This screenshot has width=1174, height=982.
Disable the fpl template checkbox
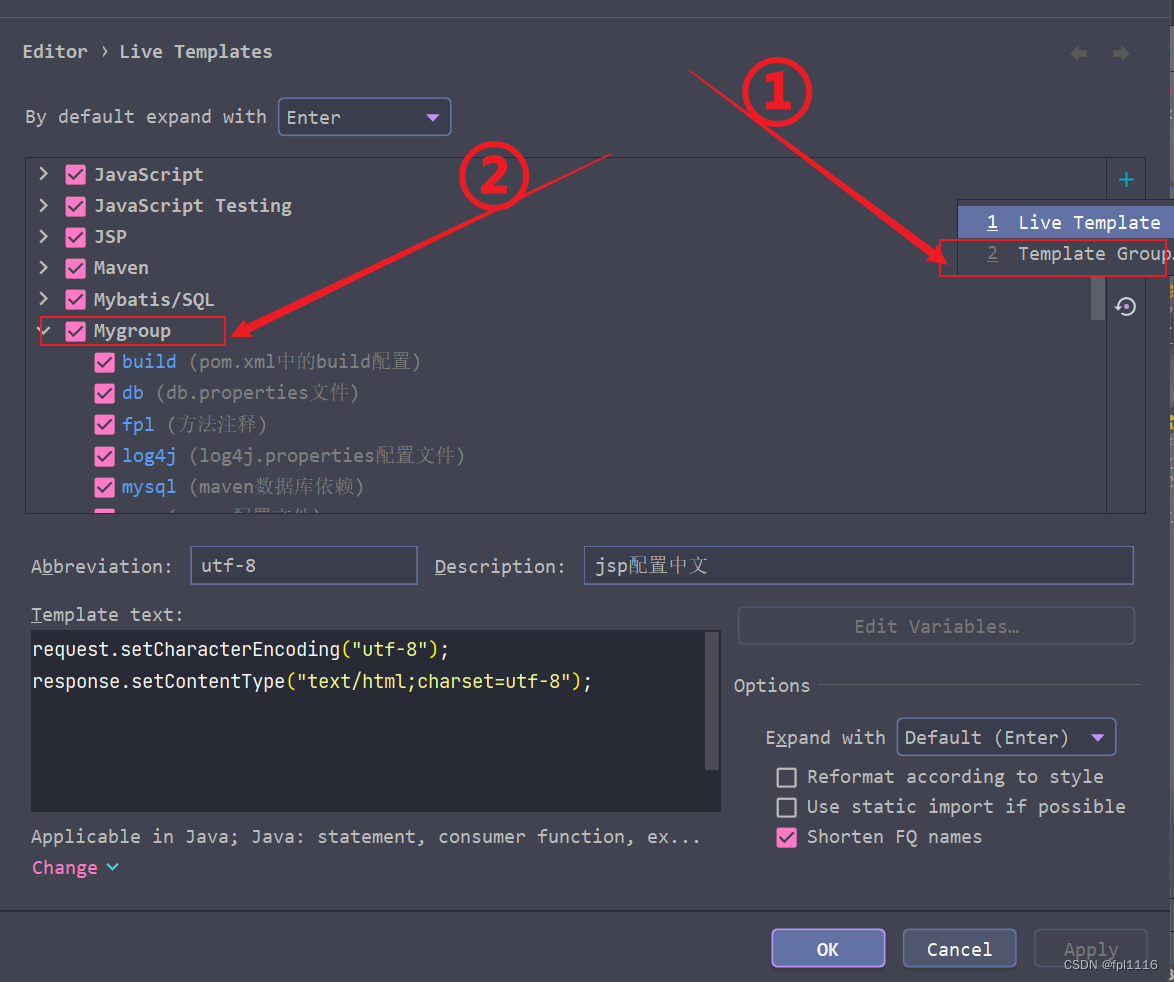click(104, 424)
